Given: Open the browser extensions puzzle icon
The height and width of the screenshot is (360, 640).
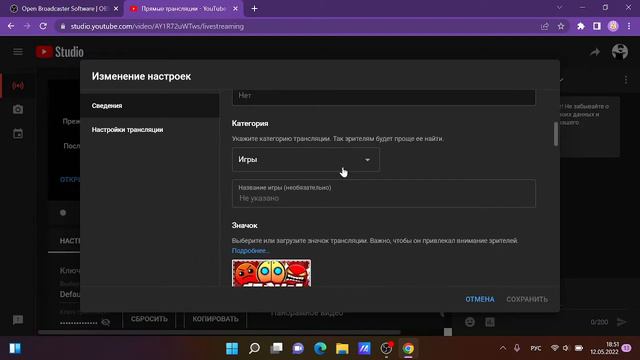Looking at the screenshot, I should 580,26.
